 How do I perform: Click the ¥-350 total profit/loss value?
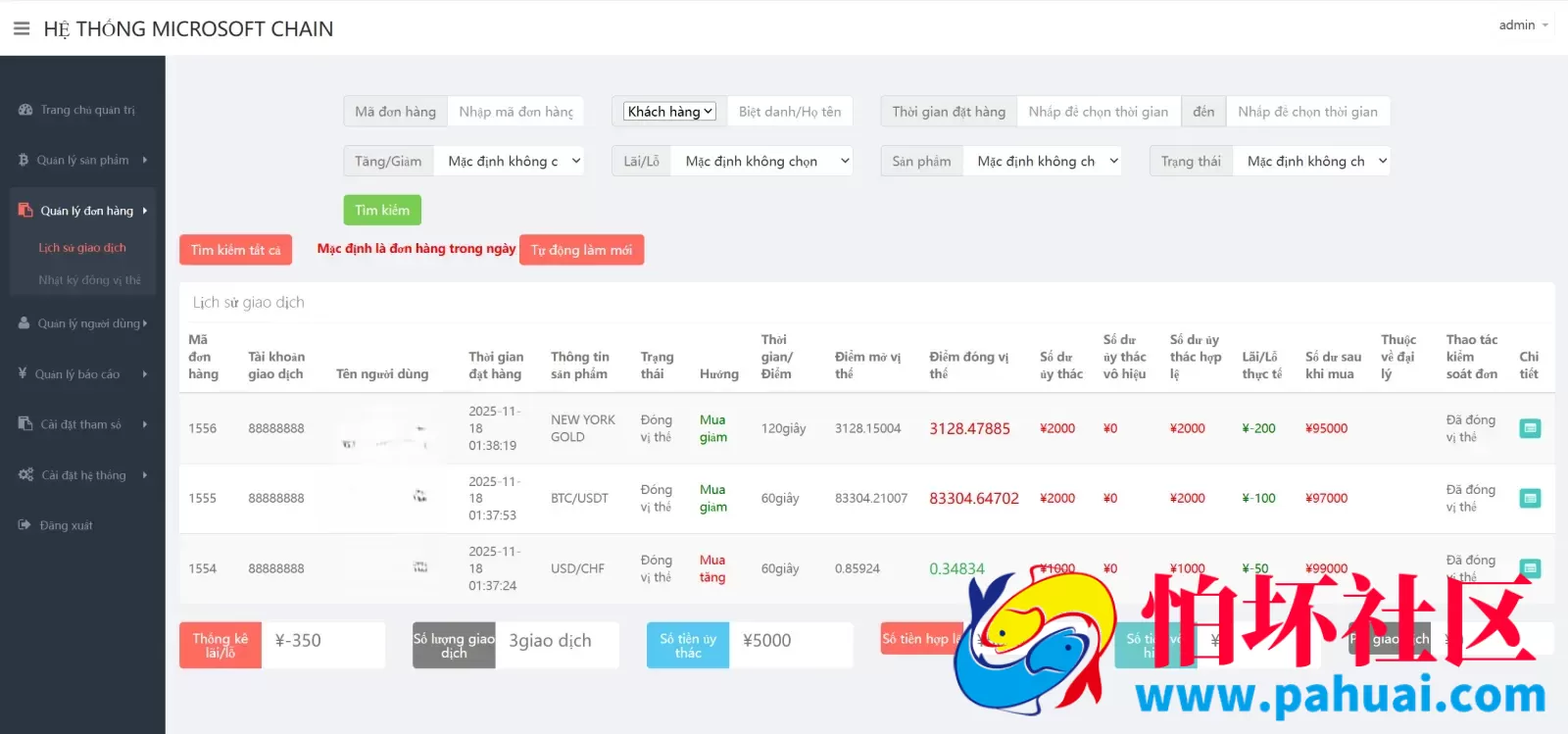298,640
